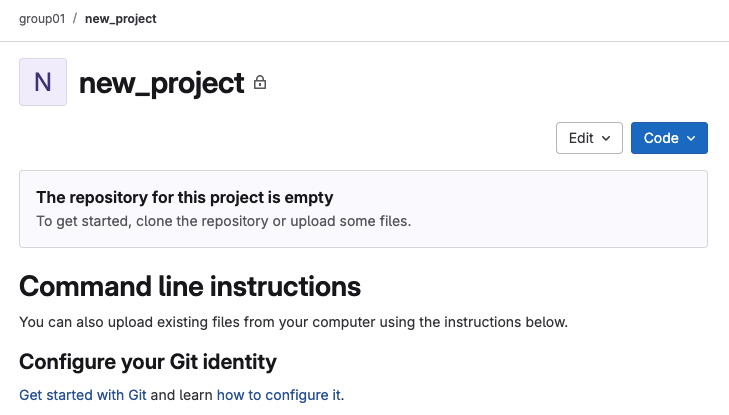The height and width of the screenshot is (415, 729).
Task: Go to group01 in the breadcrumb
Action: pos(42,19)
